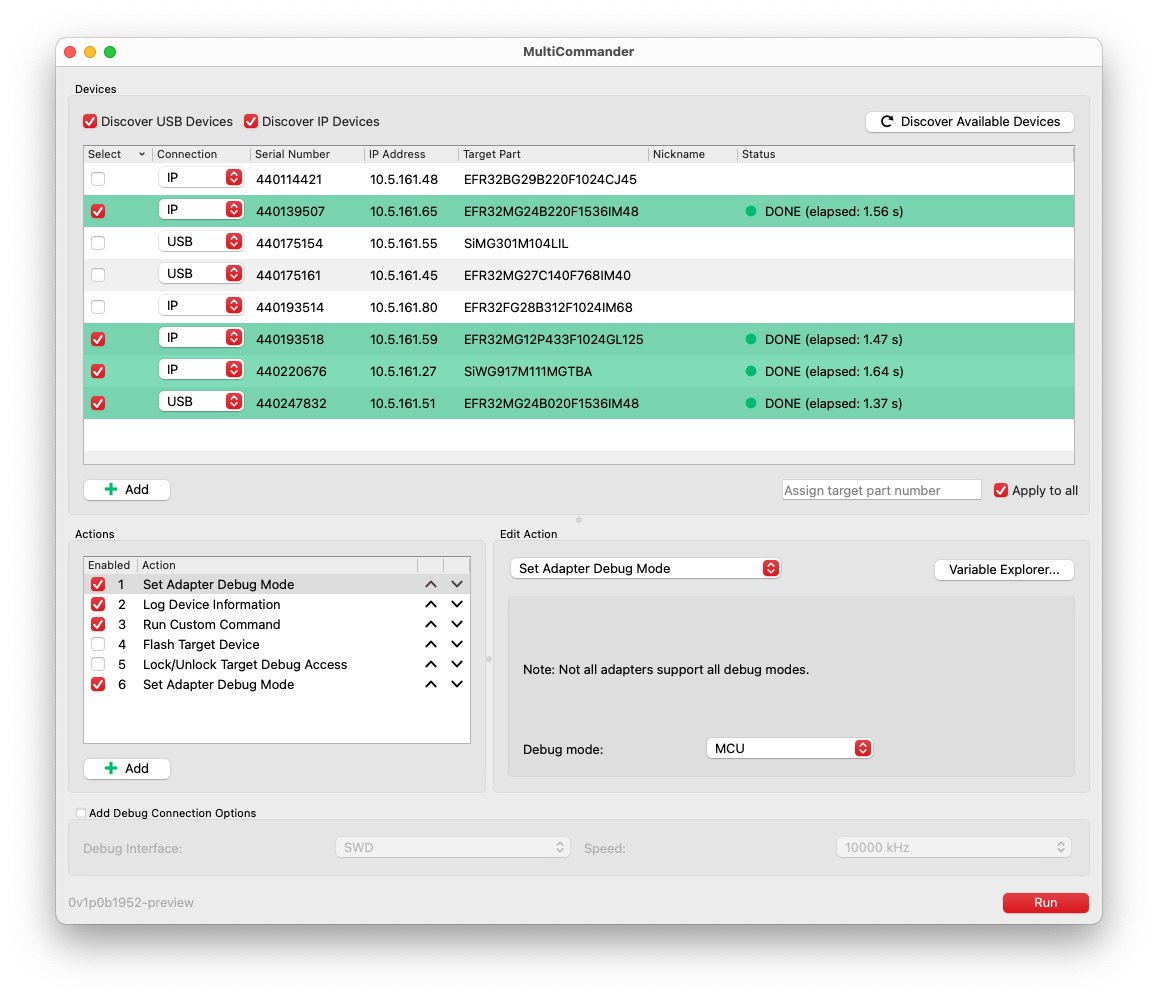Toggle Add Debug Connection Options

[x=81, y=813]
